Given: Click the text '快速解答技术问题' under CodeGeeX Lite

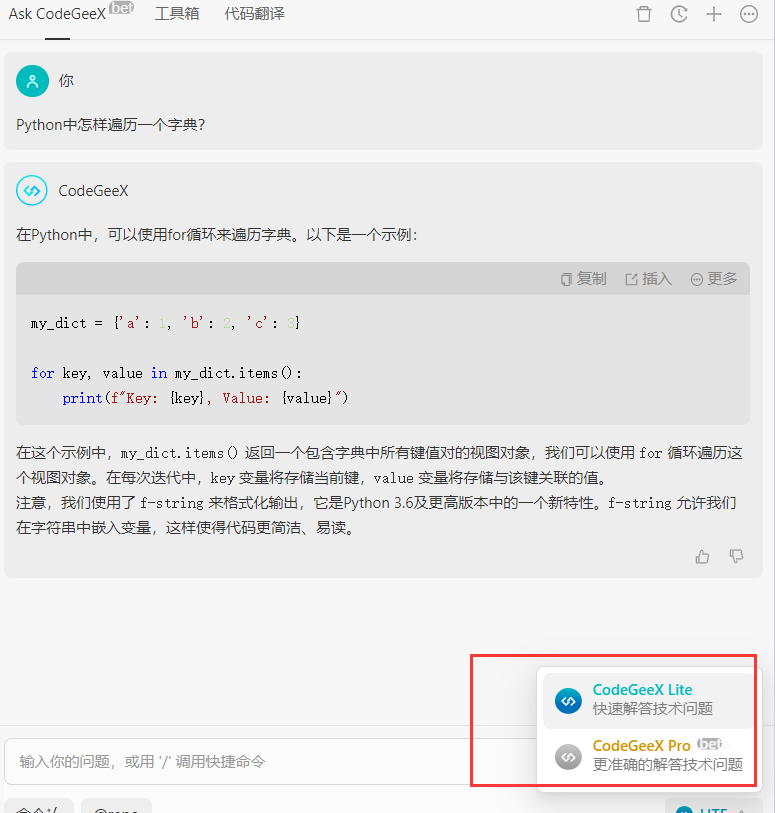Looking at the screenshot, I should [653, 709].
